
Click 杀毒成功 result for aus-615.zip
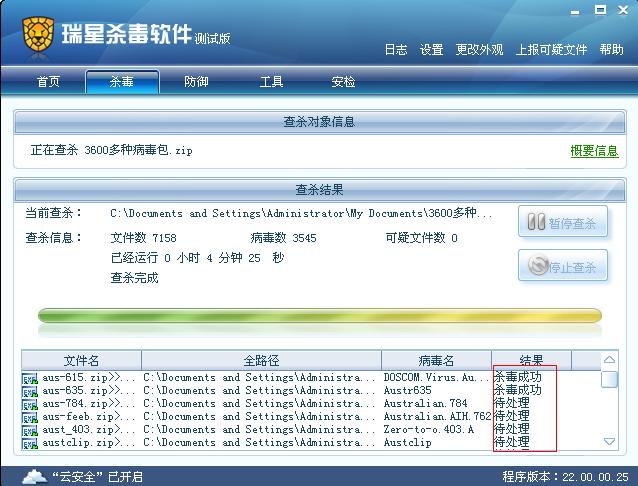[x=518, y=377]
